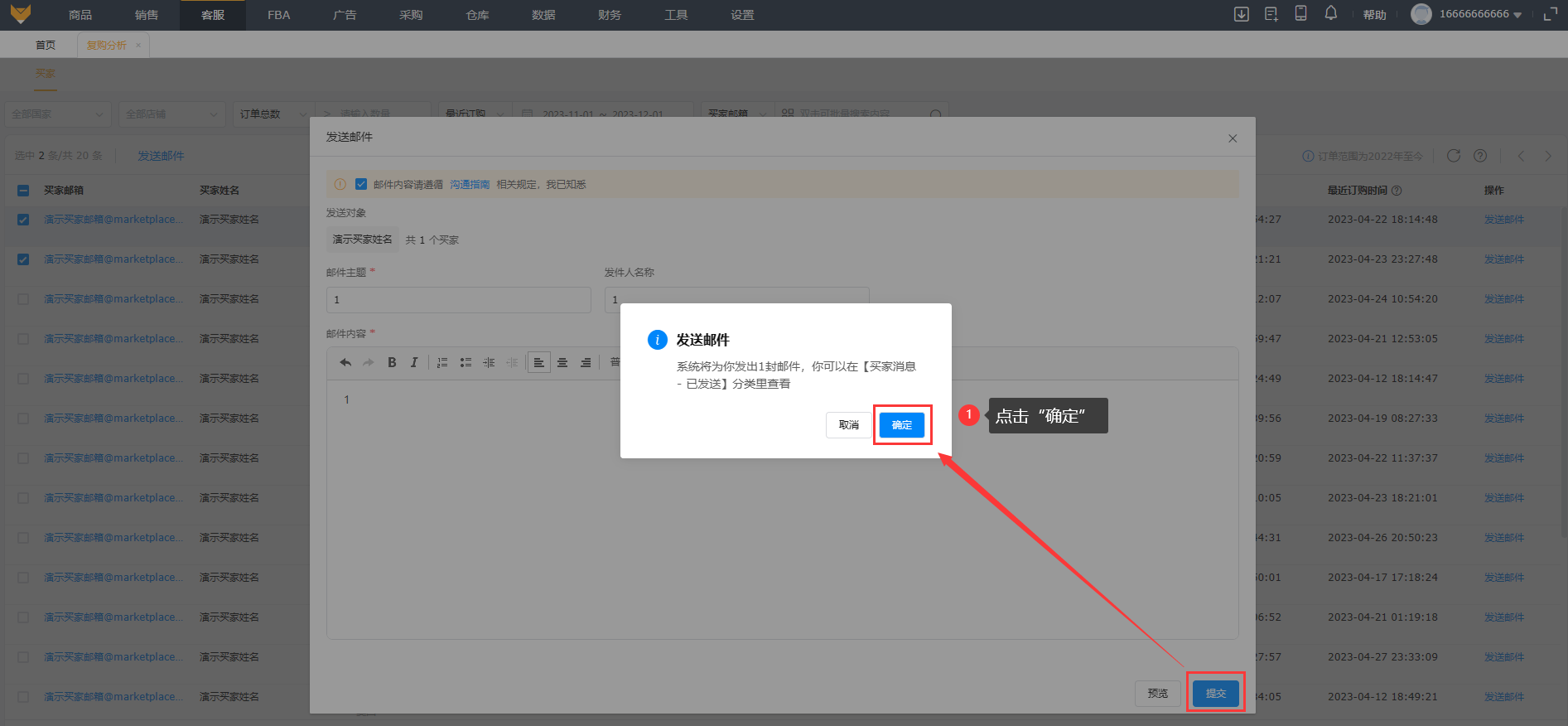Close the 复购分析 tab with its X
1568x726 pixels.
tap(138, 46)
